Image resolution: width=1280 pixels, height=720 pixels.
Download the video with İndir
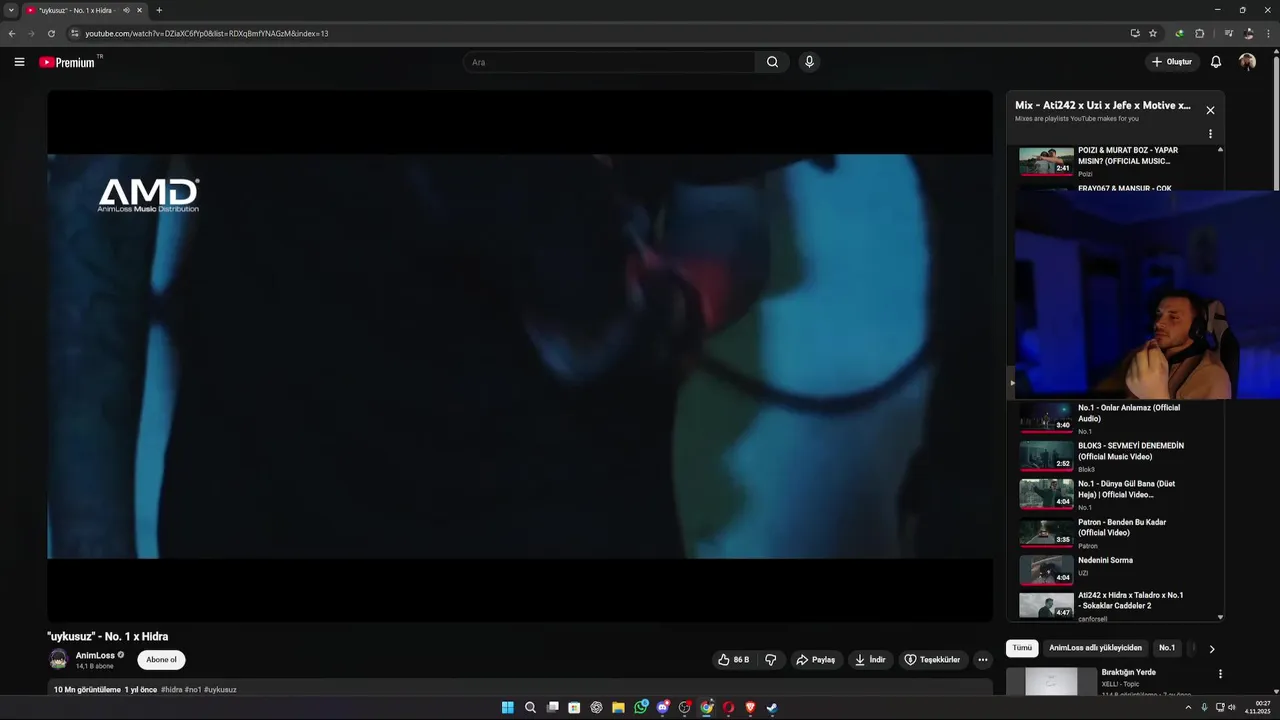[x=870, y=660]
